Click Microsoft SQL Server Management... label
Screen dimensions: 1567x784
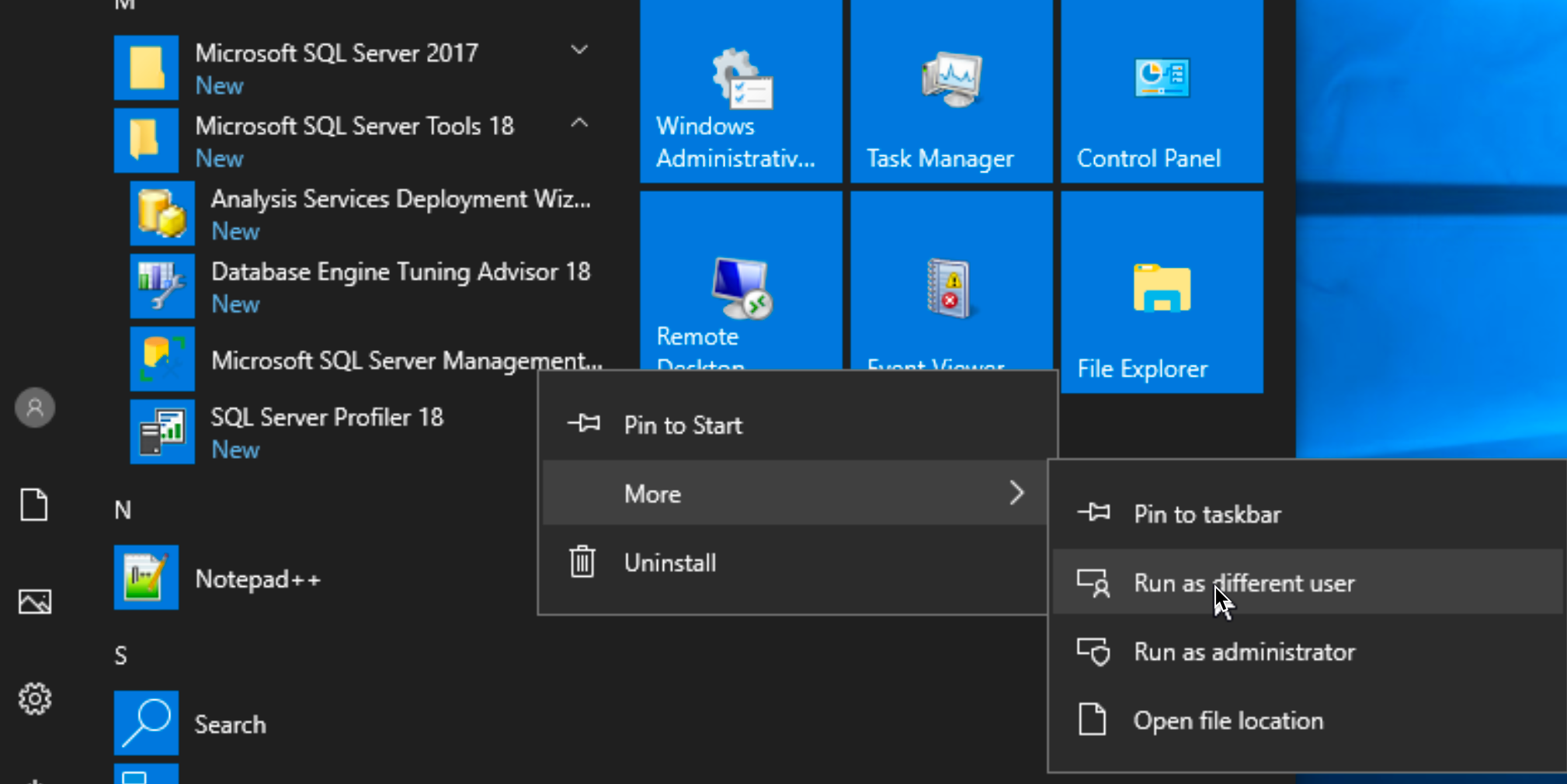click(407, 360)
